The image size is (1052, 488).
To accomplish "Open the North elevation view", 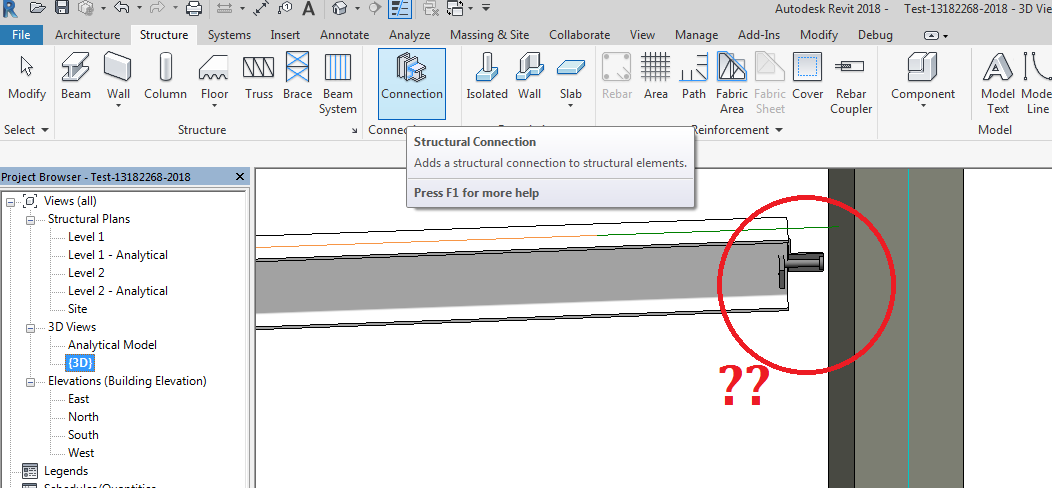I will pyautogui.click(x=83, y=417).
